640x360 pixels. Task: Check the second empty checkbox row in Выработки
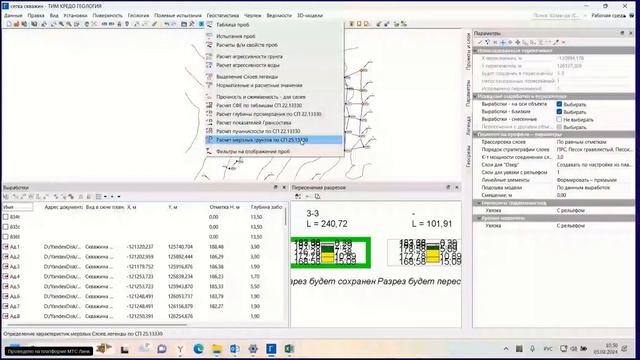[6, 227]
